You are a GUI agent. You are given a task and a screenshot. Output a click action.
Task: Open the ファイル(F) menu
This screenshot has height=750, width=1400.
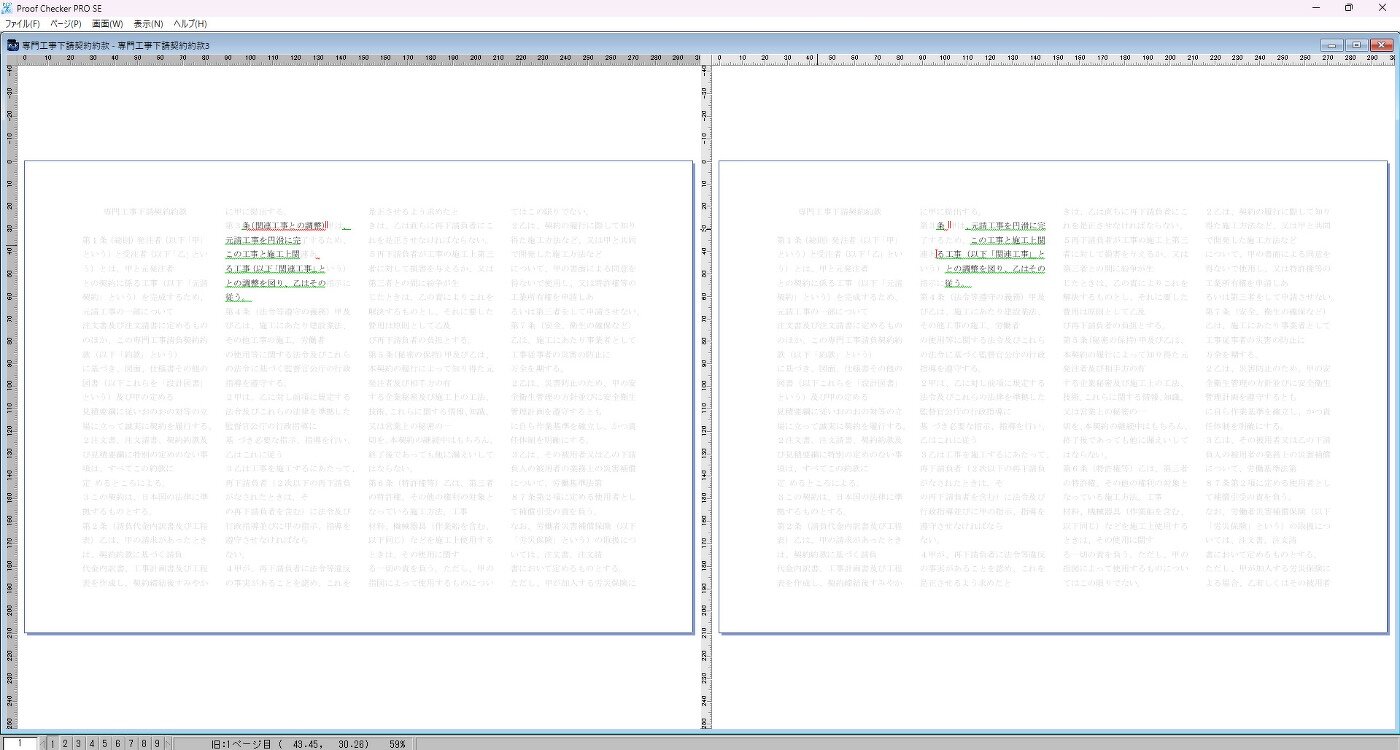pos(22,23)
